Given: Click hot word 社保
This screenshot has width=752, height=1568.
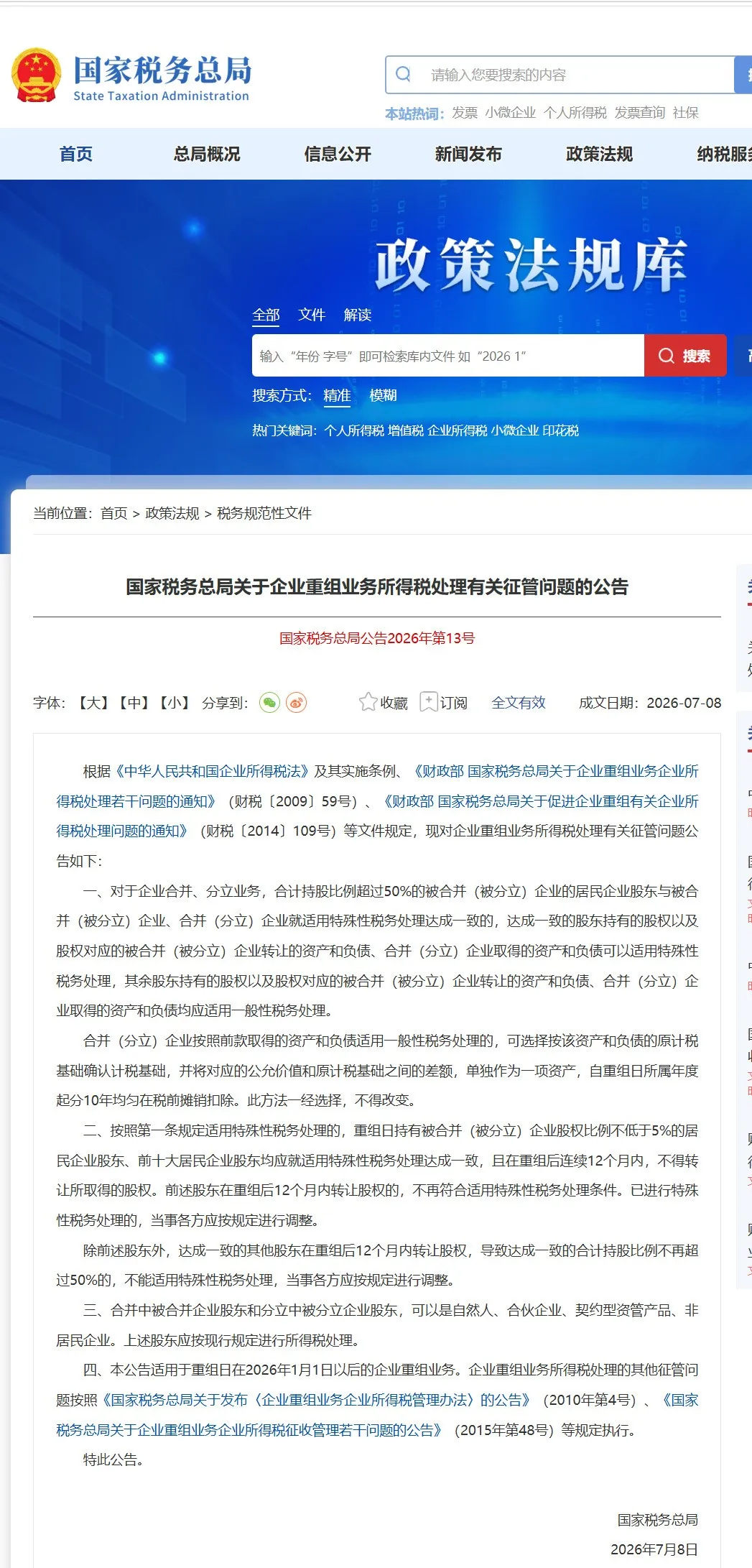Looking at the screenshot, I should (686, 113).
